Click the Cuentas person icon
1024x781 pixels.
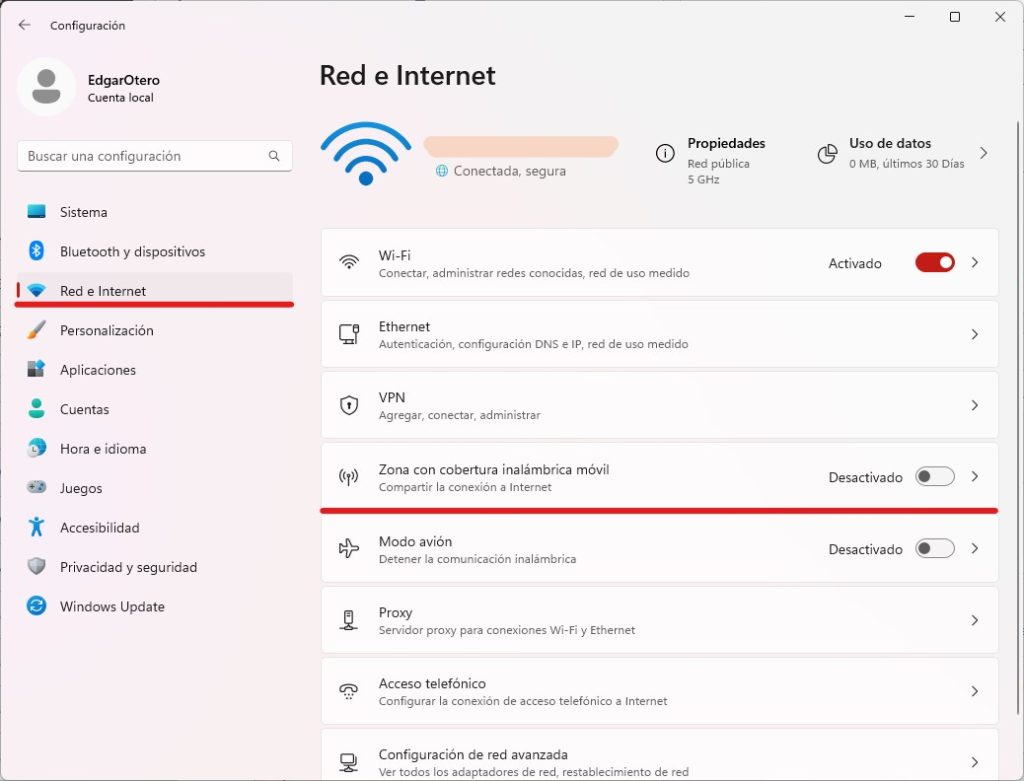(x=37, y=409)
